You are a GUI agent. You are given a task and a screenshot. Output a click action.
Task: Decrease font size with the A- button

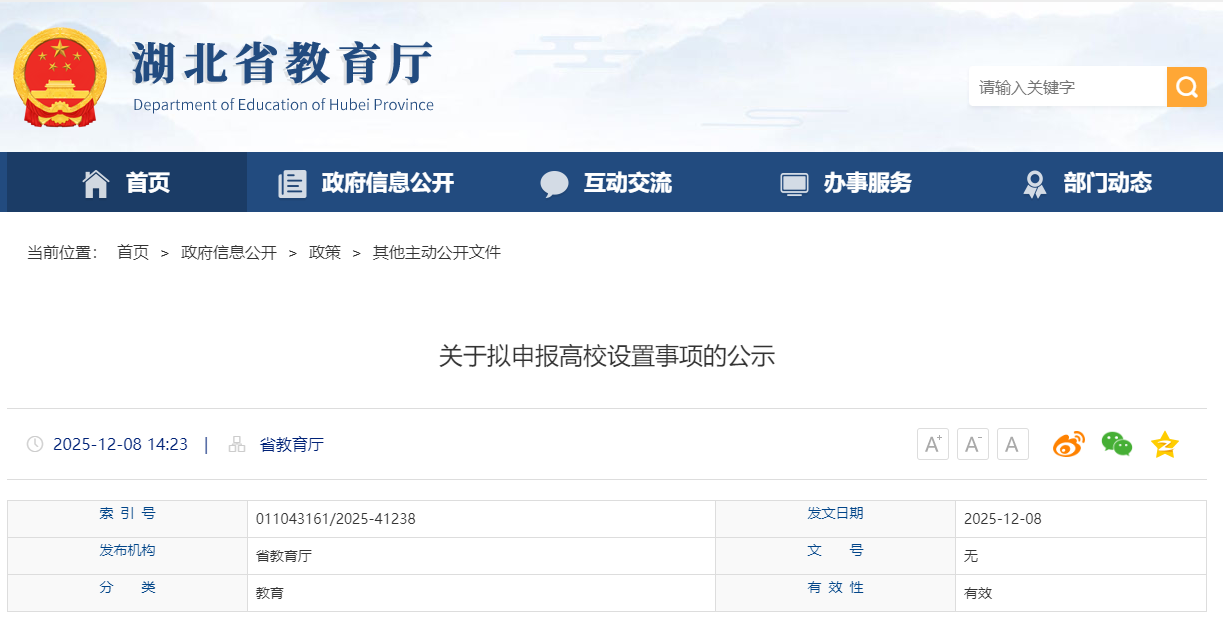[972, 443]
